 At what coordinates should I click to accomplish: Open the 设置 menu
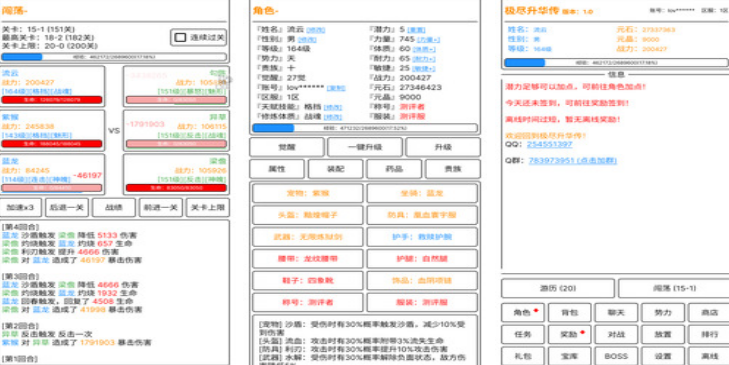tap(663, 356)
